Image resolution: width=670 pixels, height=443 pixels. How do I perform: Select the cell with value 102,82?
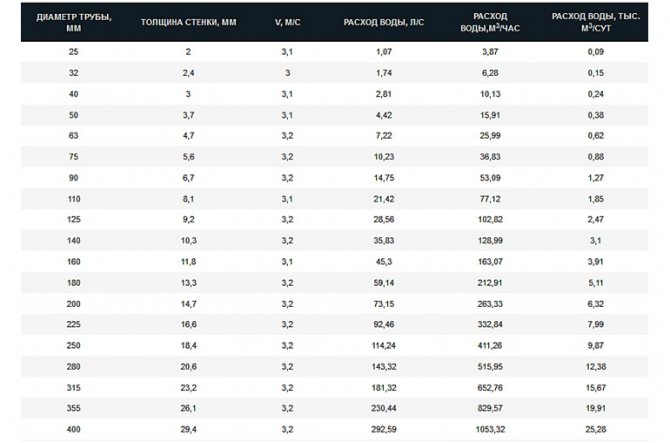click(490, 219)
